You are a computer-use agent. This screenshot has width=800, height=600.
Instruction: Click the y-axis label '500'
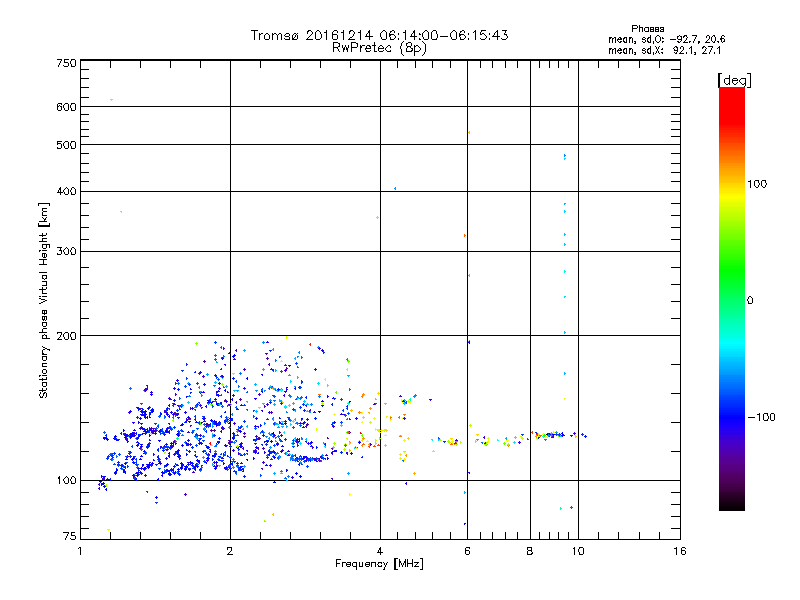[66, 145]
